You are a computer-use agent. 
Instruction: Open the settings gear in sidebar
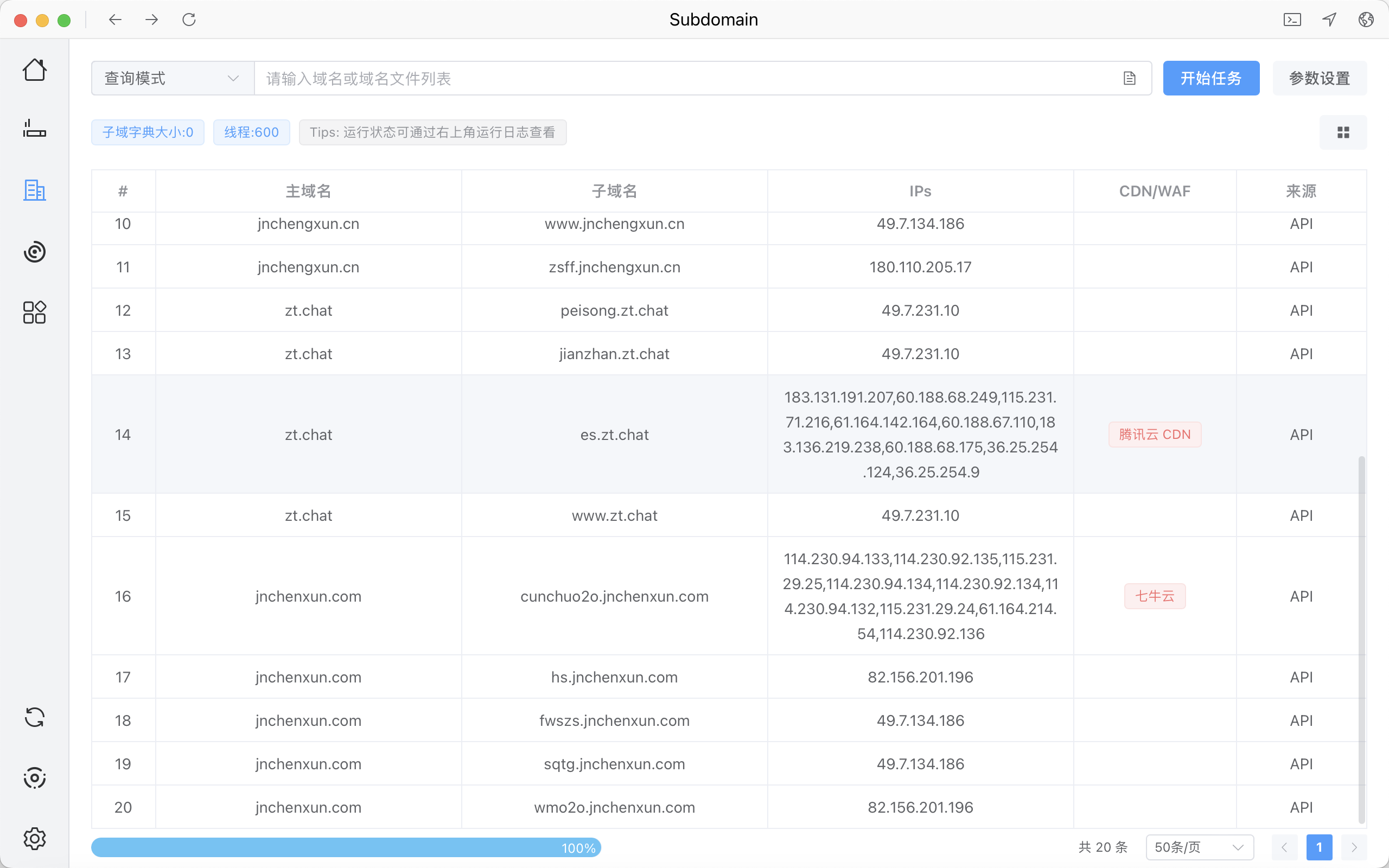(x=34, y=839)
